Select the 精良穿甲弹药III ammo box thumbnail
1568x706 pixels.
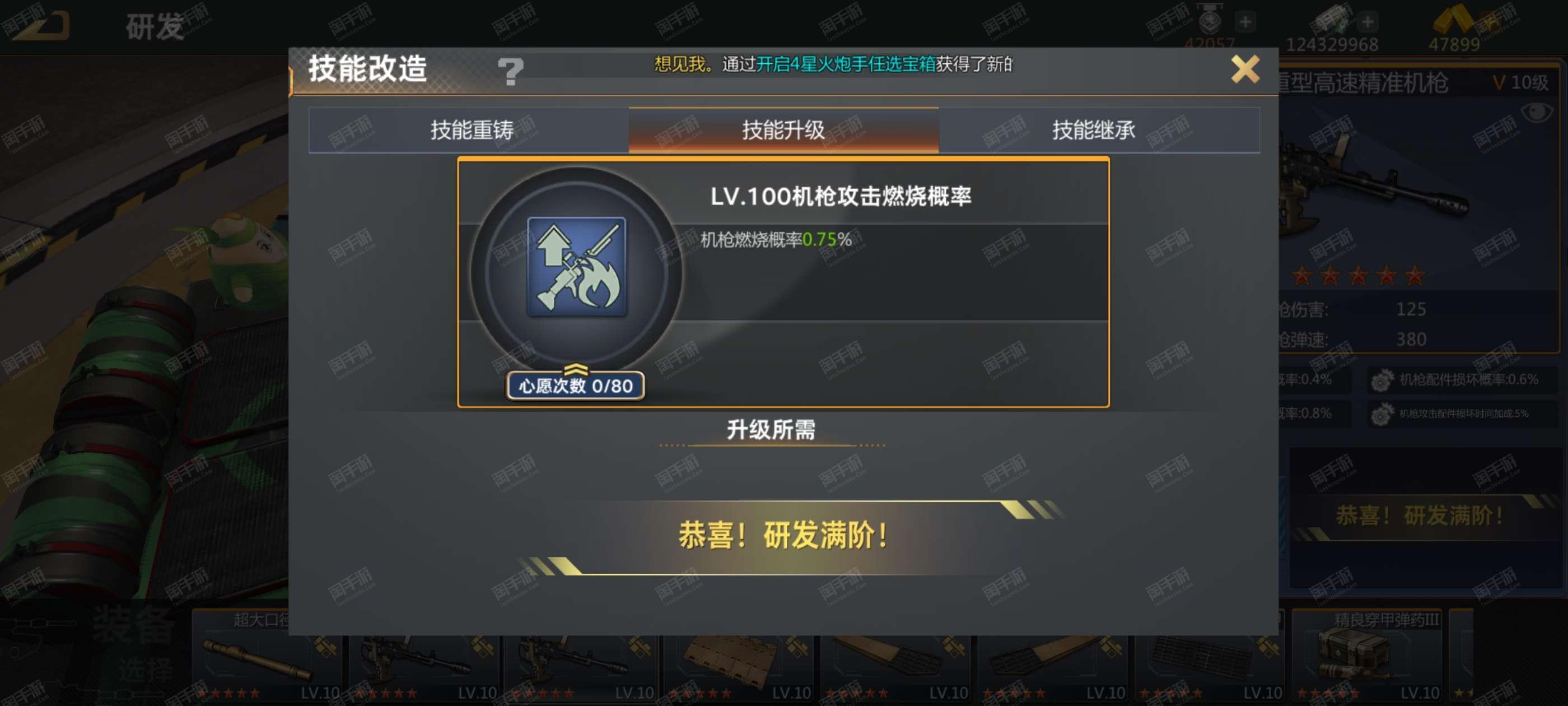[1366, 655]
